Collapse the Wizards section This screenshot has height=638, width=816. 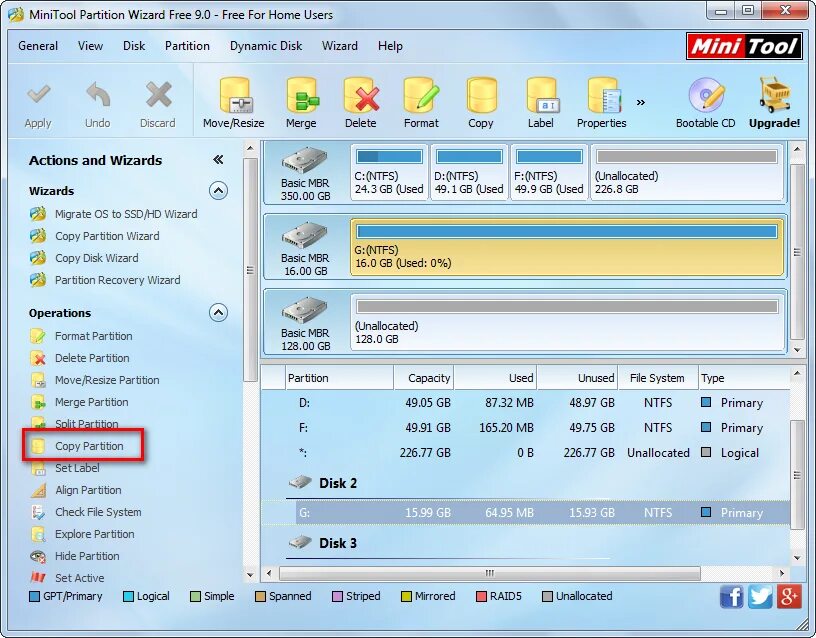219,191
